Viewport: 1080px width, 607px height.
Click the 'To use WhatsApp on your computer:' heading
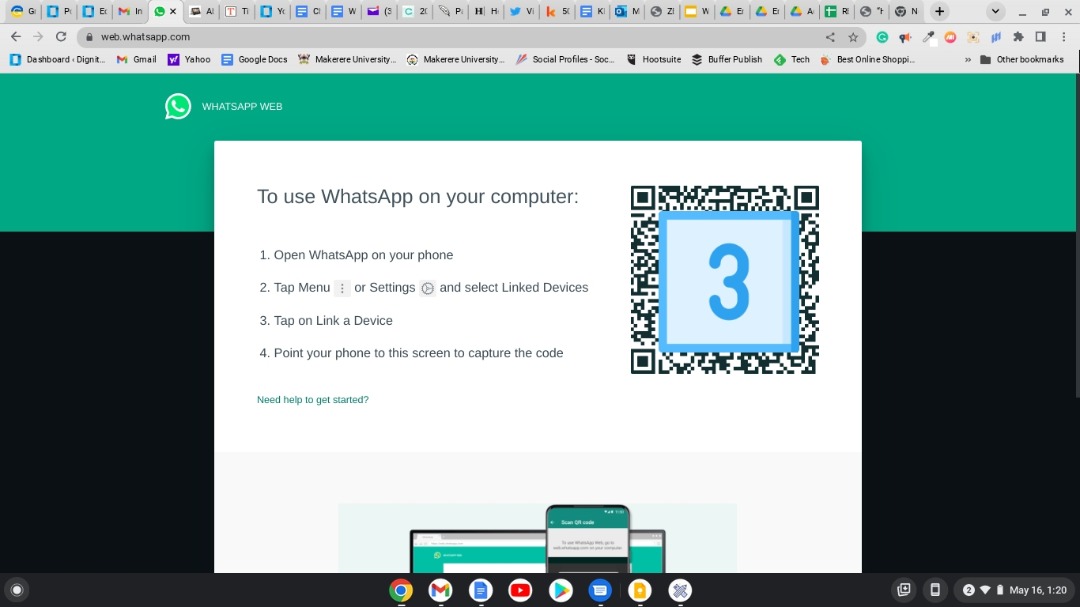[x=418, y=196]
